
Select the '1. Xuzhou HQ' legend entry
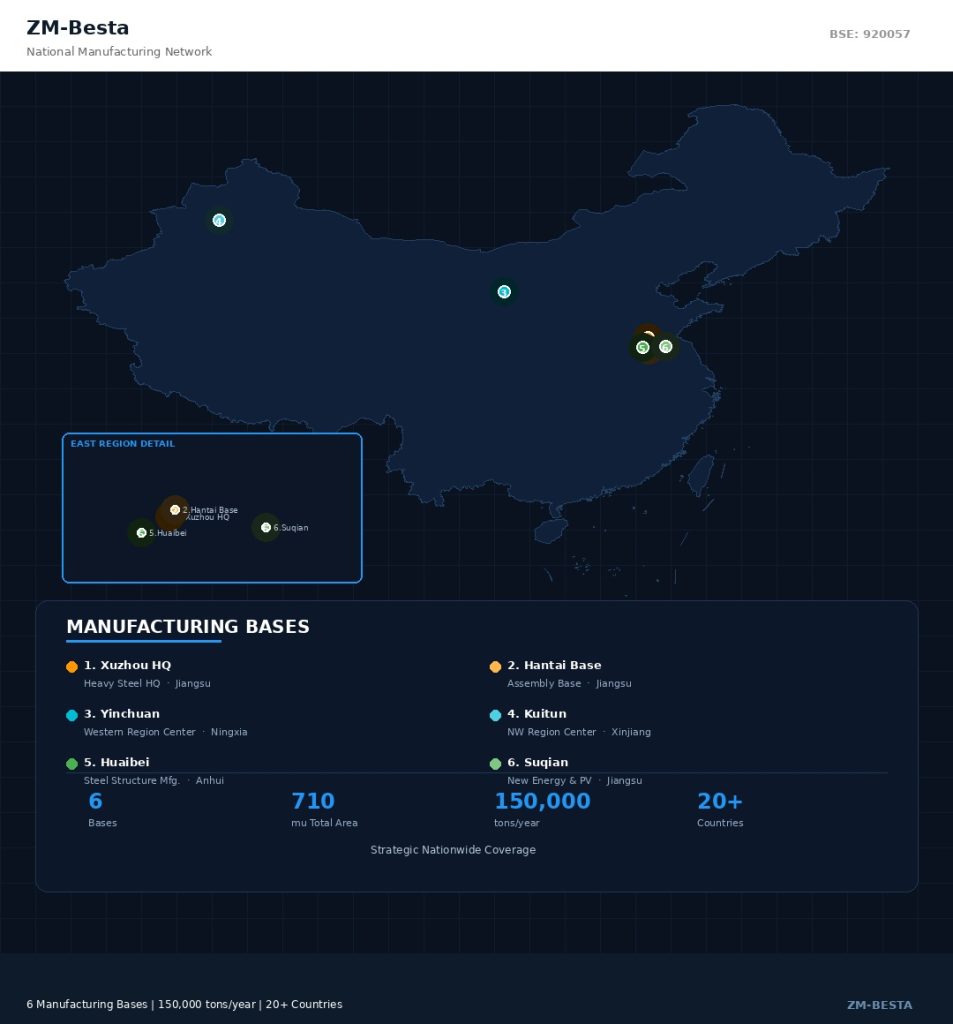[127, 665]
